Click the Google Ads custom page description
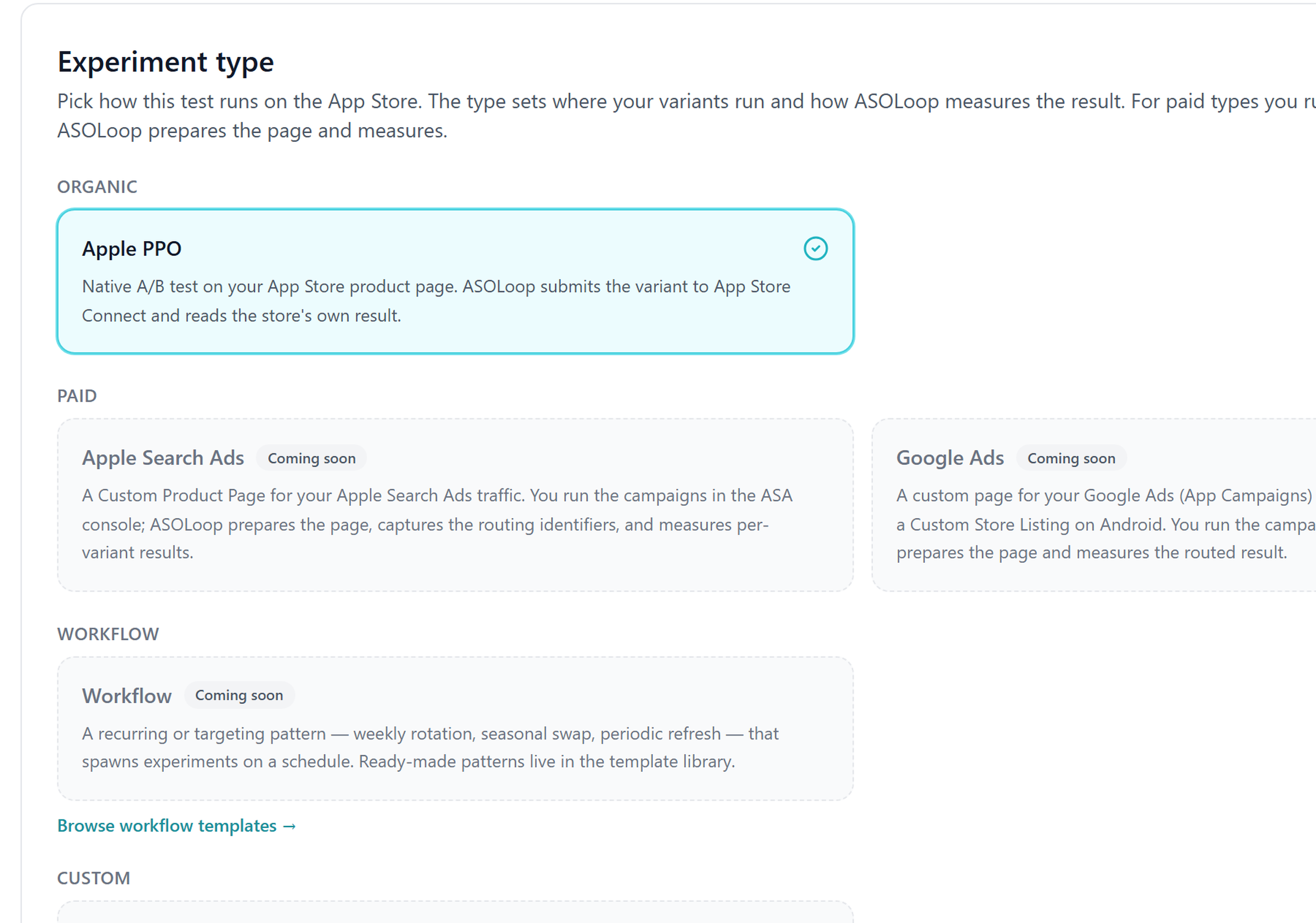The width and height of the screenshot is (1316, 923). point(1105,523)
